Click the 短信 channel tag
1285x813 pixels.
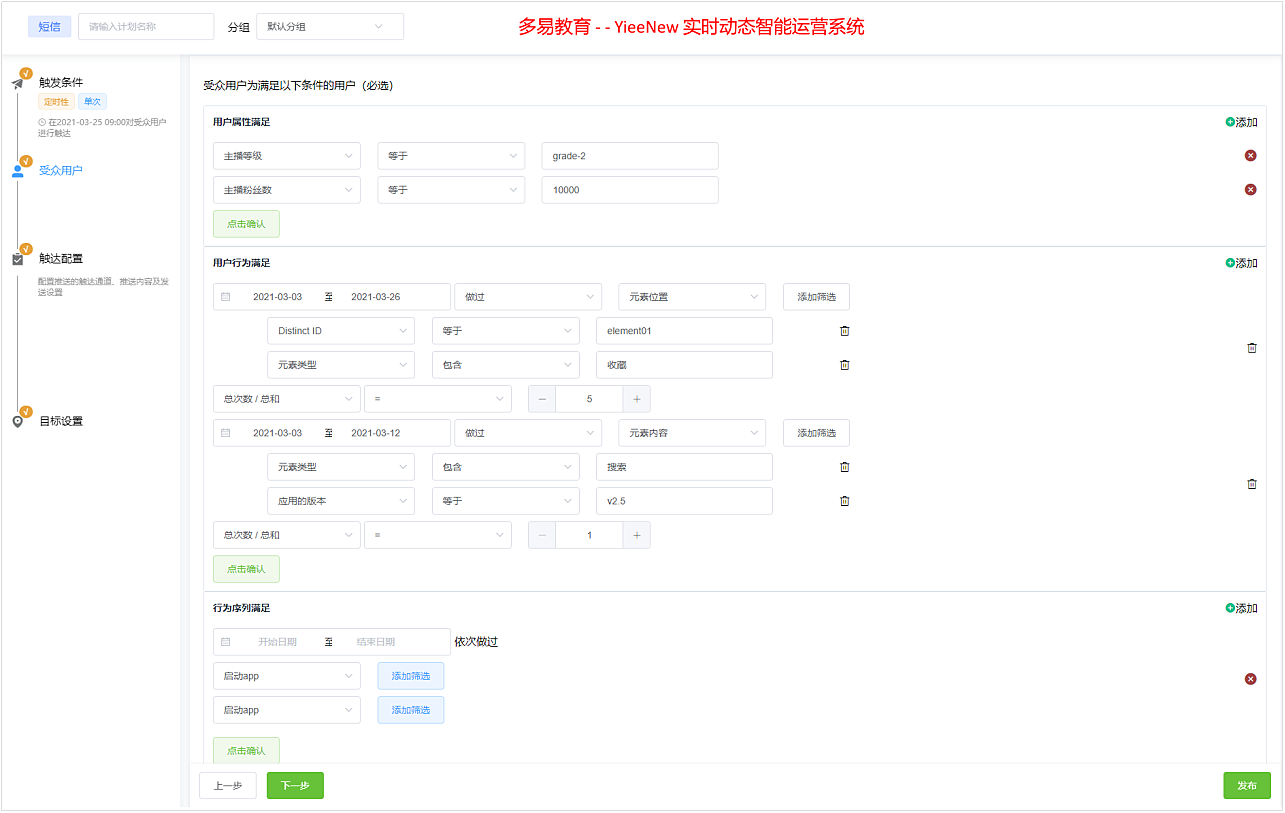[50, 27]
